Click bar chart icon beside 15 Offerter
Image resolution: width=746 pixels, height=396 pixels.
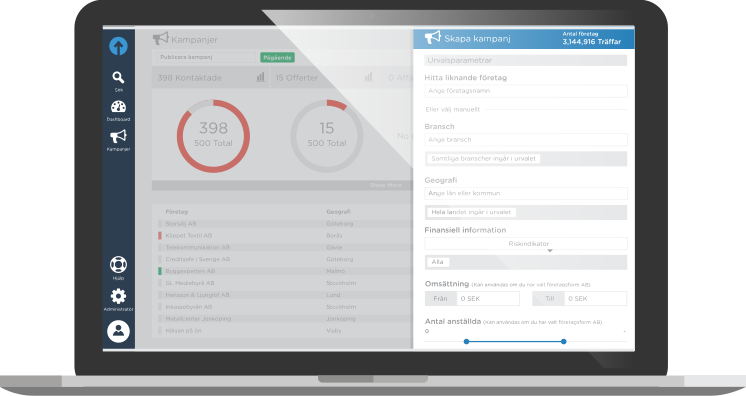pos(368,77)
